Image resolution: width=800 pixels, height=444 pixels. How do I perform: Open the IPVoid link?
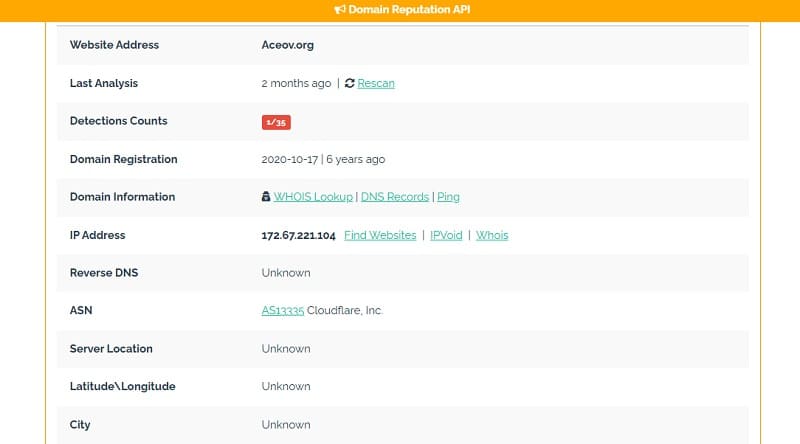click(x=446, y=235)
